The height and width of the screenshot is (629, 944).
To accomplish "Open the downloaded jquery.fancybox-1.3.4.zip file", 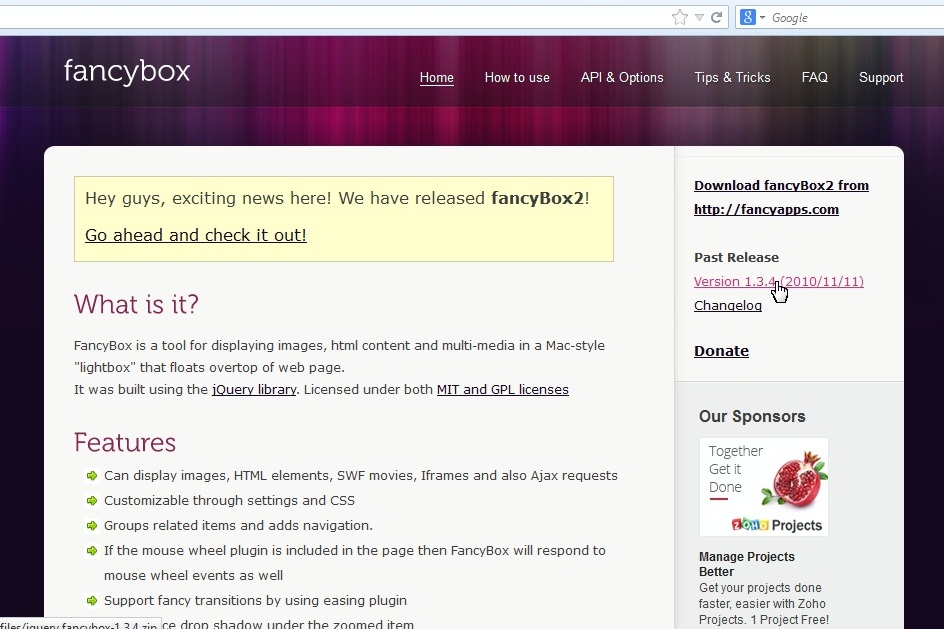I will (x=80, y=622).
